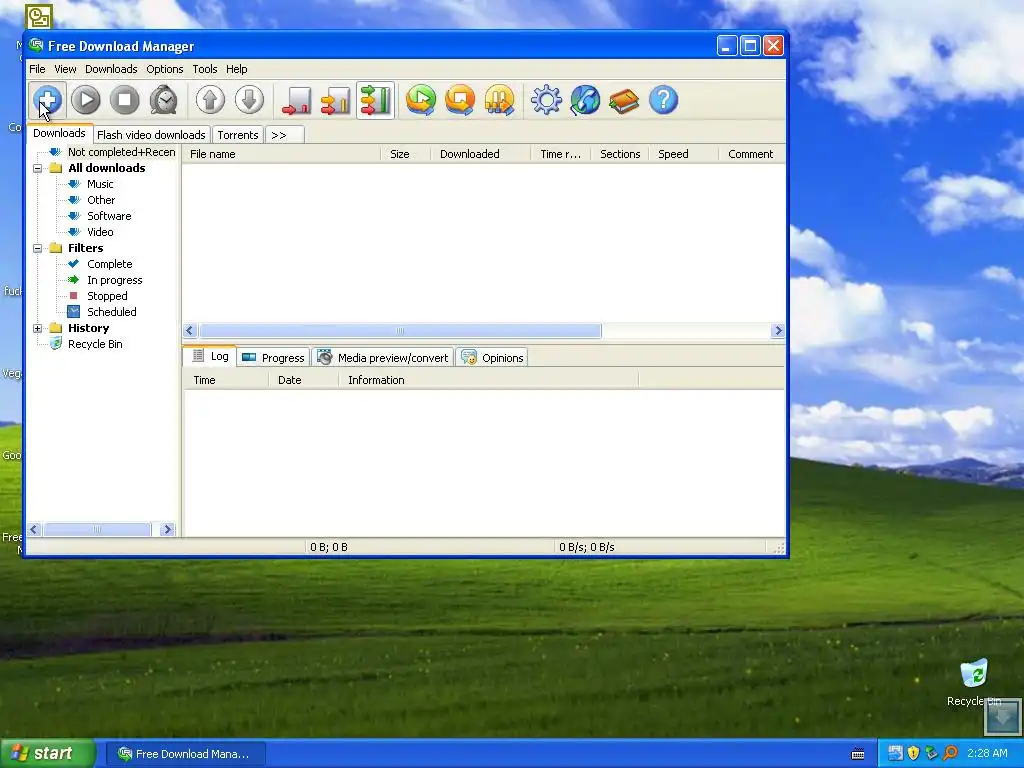The image size is (1024, 768).
Task: Click the stacked books toolbar icon
Action: tap(624, 100)
